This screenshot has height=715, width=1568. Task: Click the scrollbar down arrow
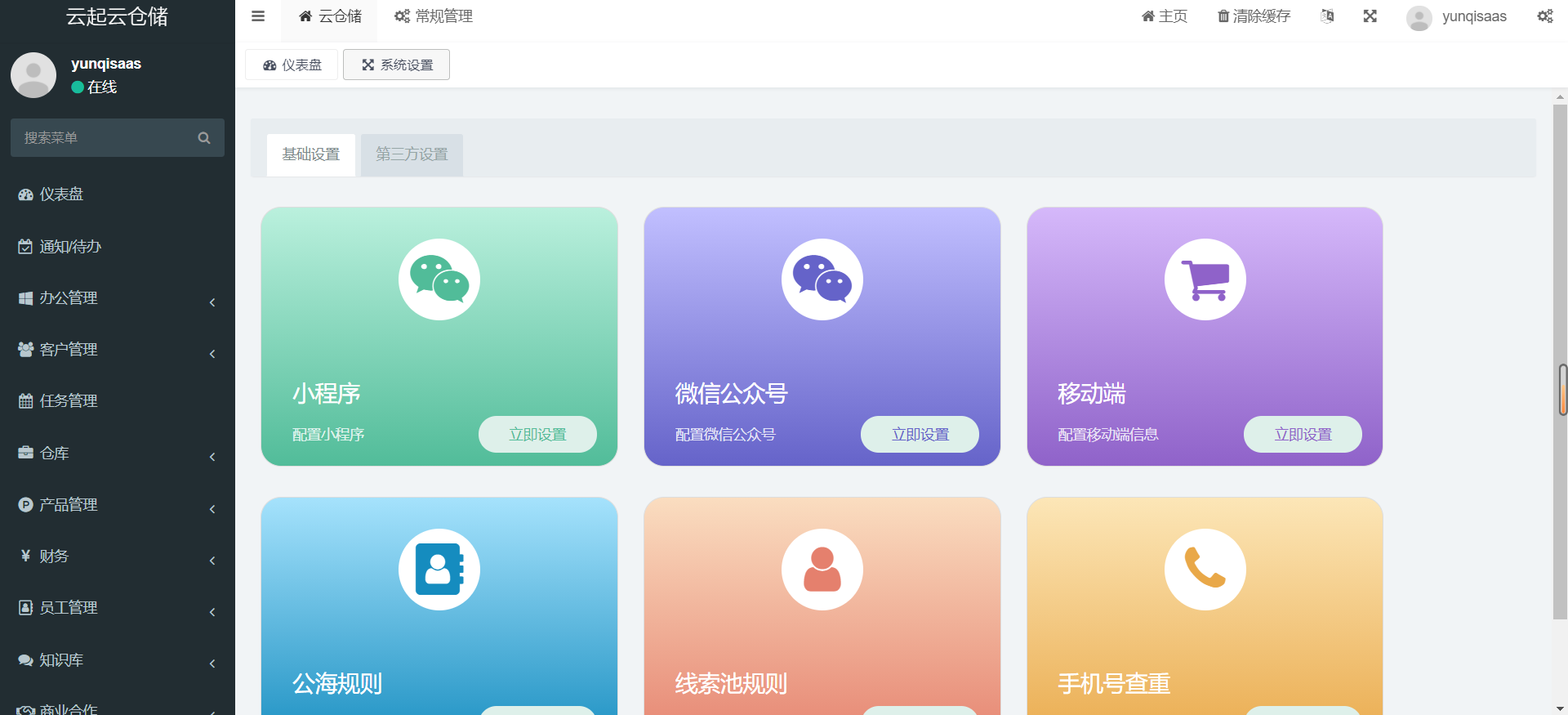pos(1560,708)
